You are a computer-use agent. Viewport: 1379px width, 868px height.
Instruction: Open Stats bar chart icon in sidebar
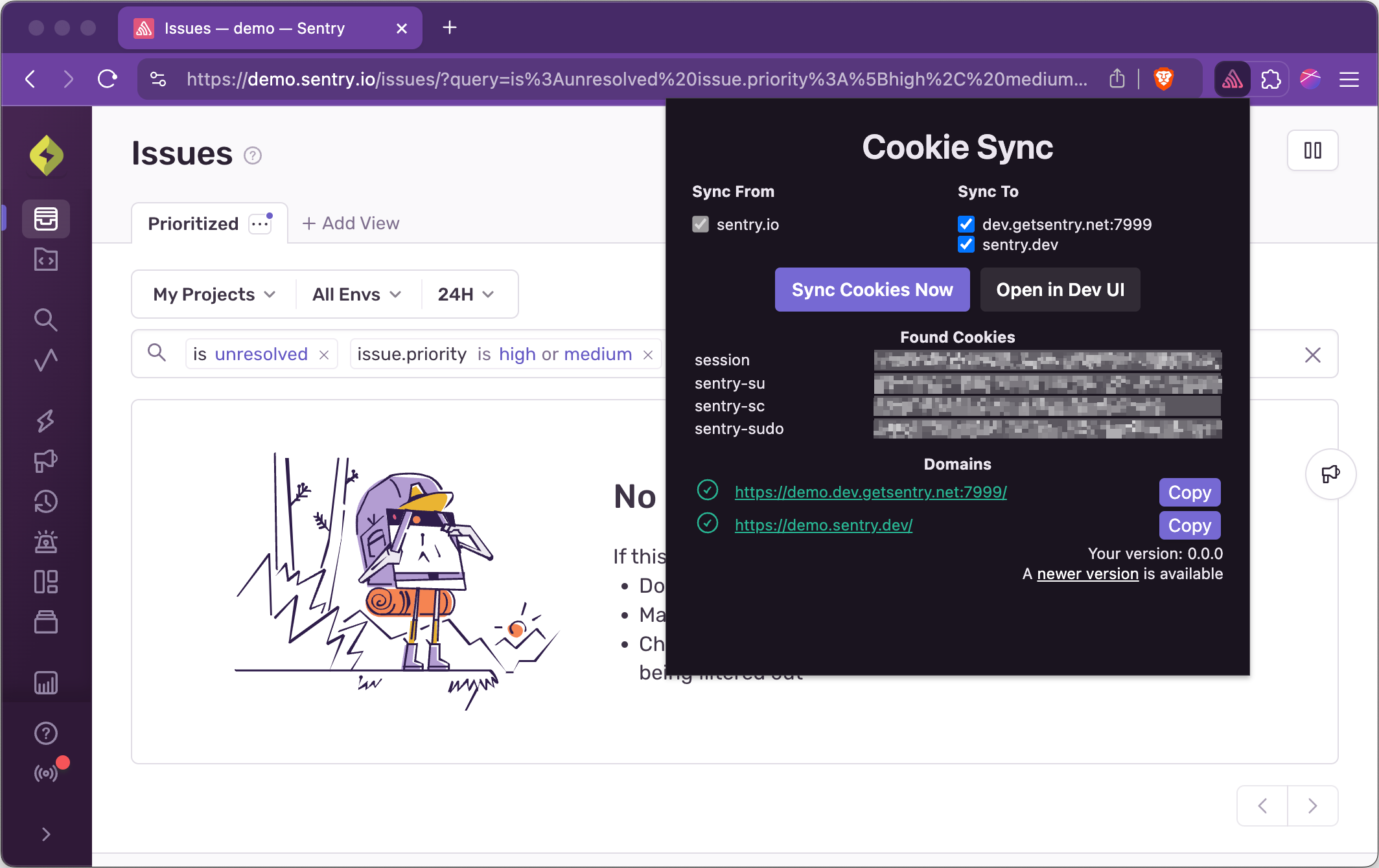pyautogui.click(x=45, y=683)
